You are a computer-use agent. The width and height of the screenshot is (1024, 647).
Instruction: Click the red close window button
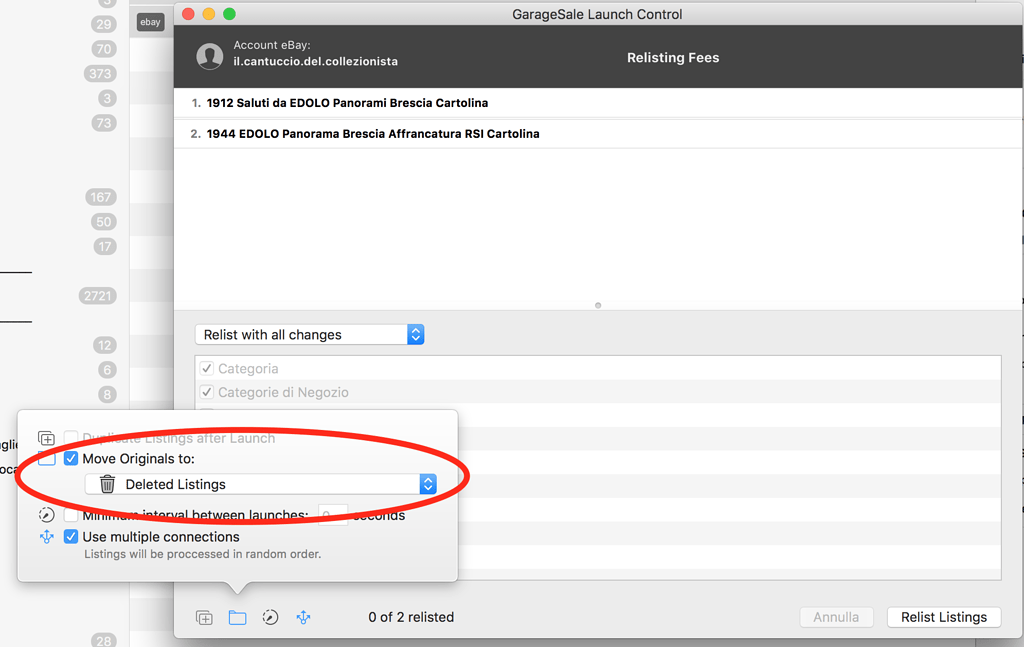pos(188,14)
